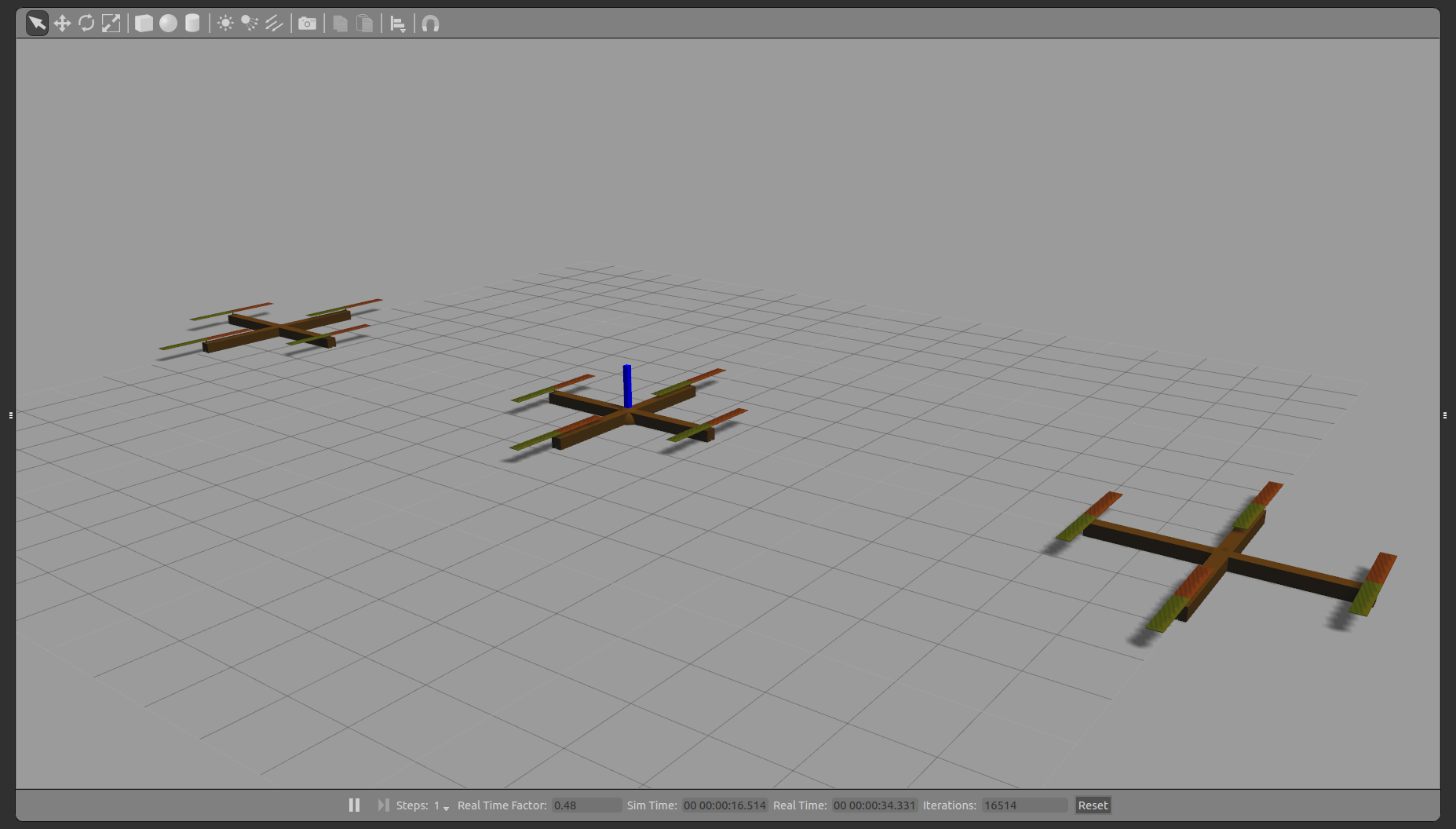Select the center quadrotor model
This screenshot has height=829, width=1456.
point(629,418)
